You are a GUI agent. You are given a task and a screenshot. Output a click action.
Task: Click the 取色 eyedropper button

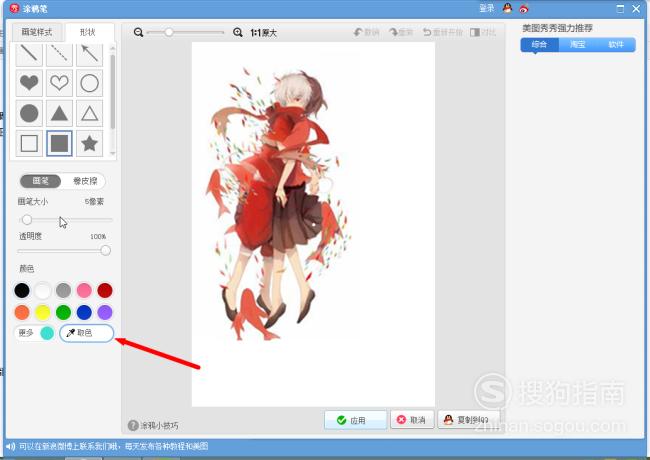click(x=87, y=333)
